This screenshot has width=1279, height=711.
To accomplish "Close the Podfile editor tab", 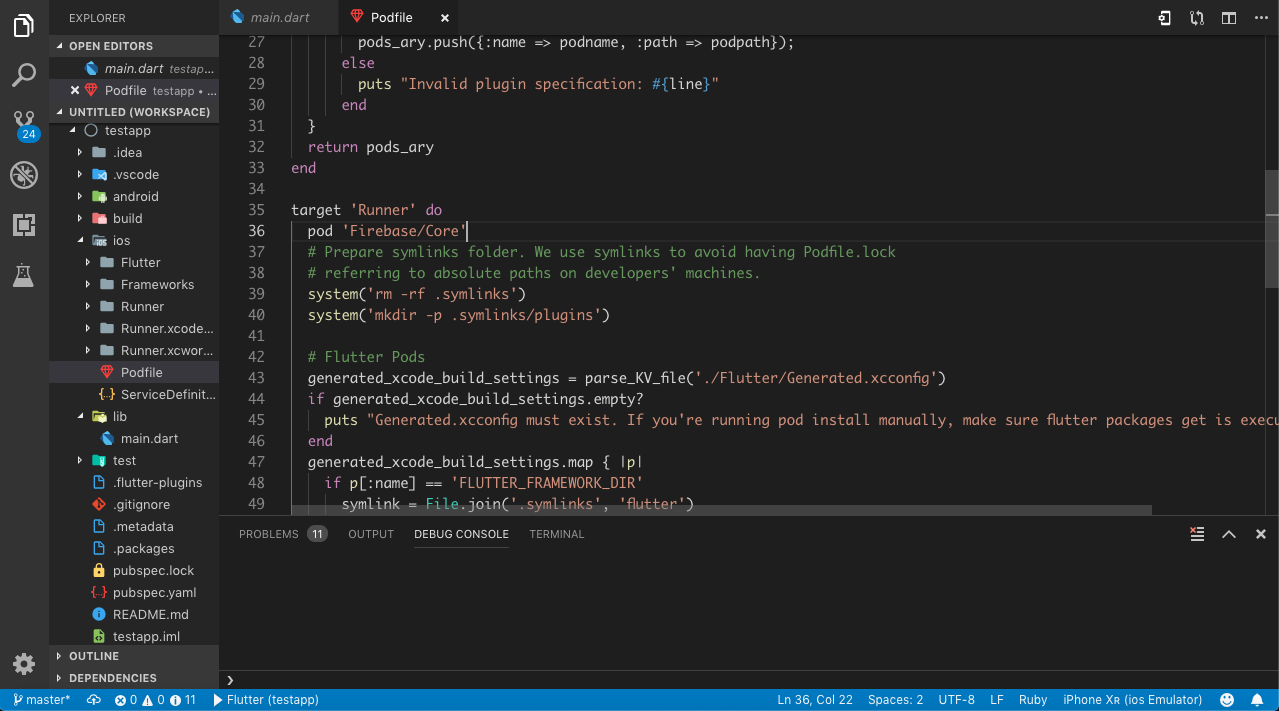I will point(445,18).
